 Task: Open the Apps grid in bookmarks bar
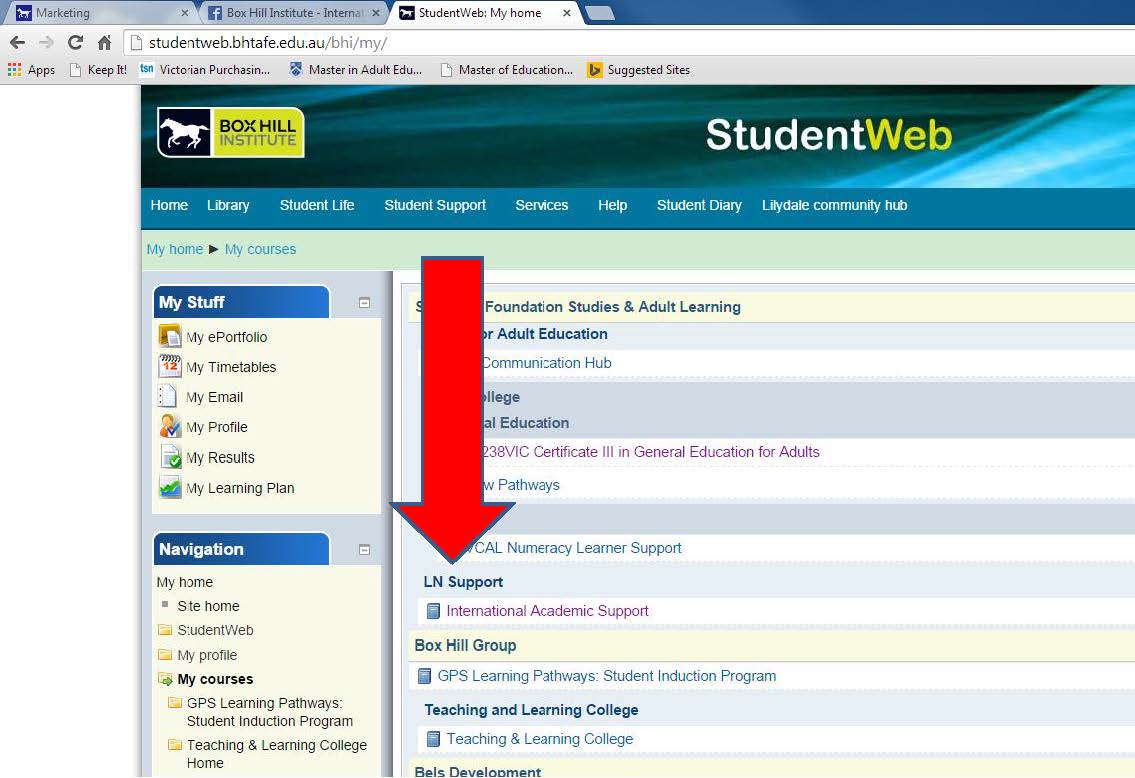[x=31, y=69]
